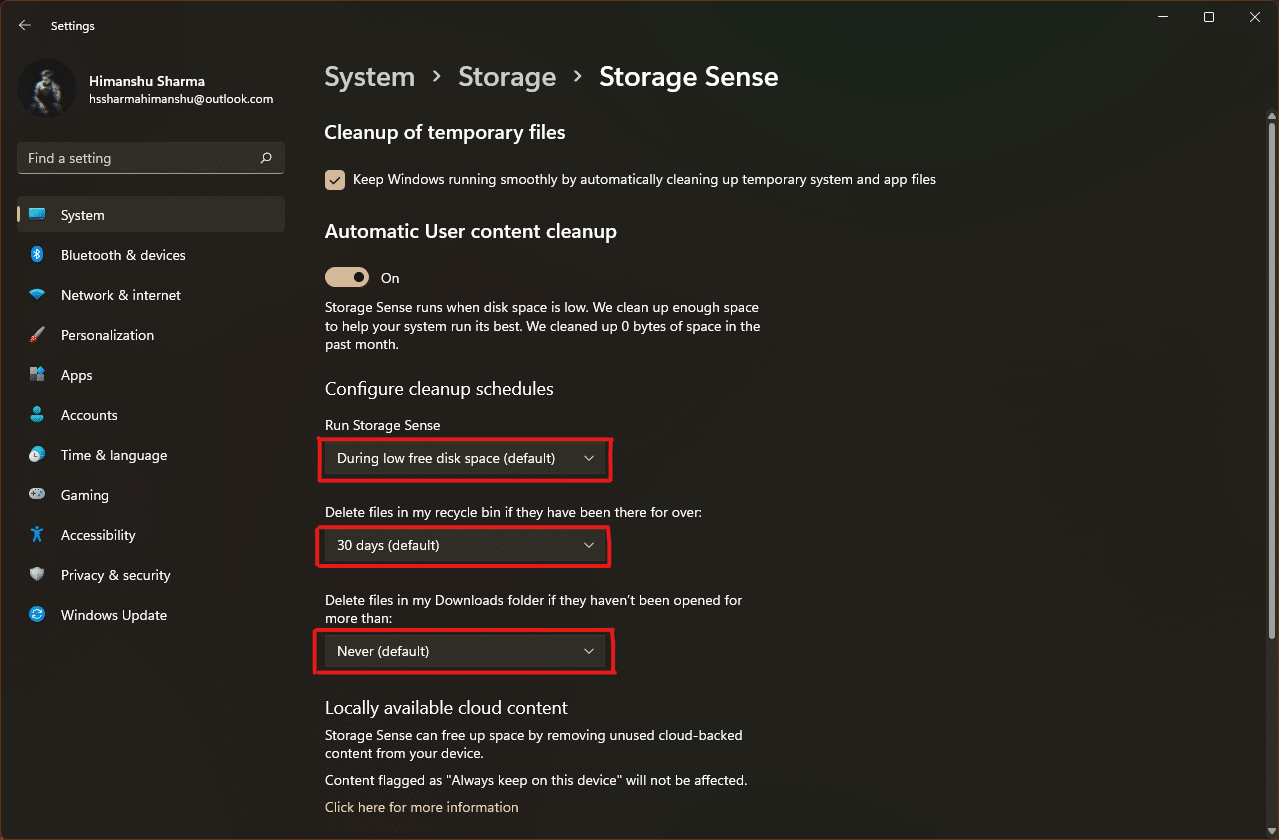This screenshot has height=840, width=1279.
Task: Open Network & internet via the Wi-Fi icon
Action: pyautogui.click(x=37, y=295)
